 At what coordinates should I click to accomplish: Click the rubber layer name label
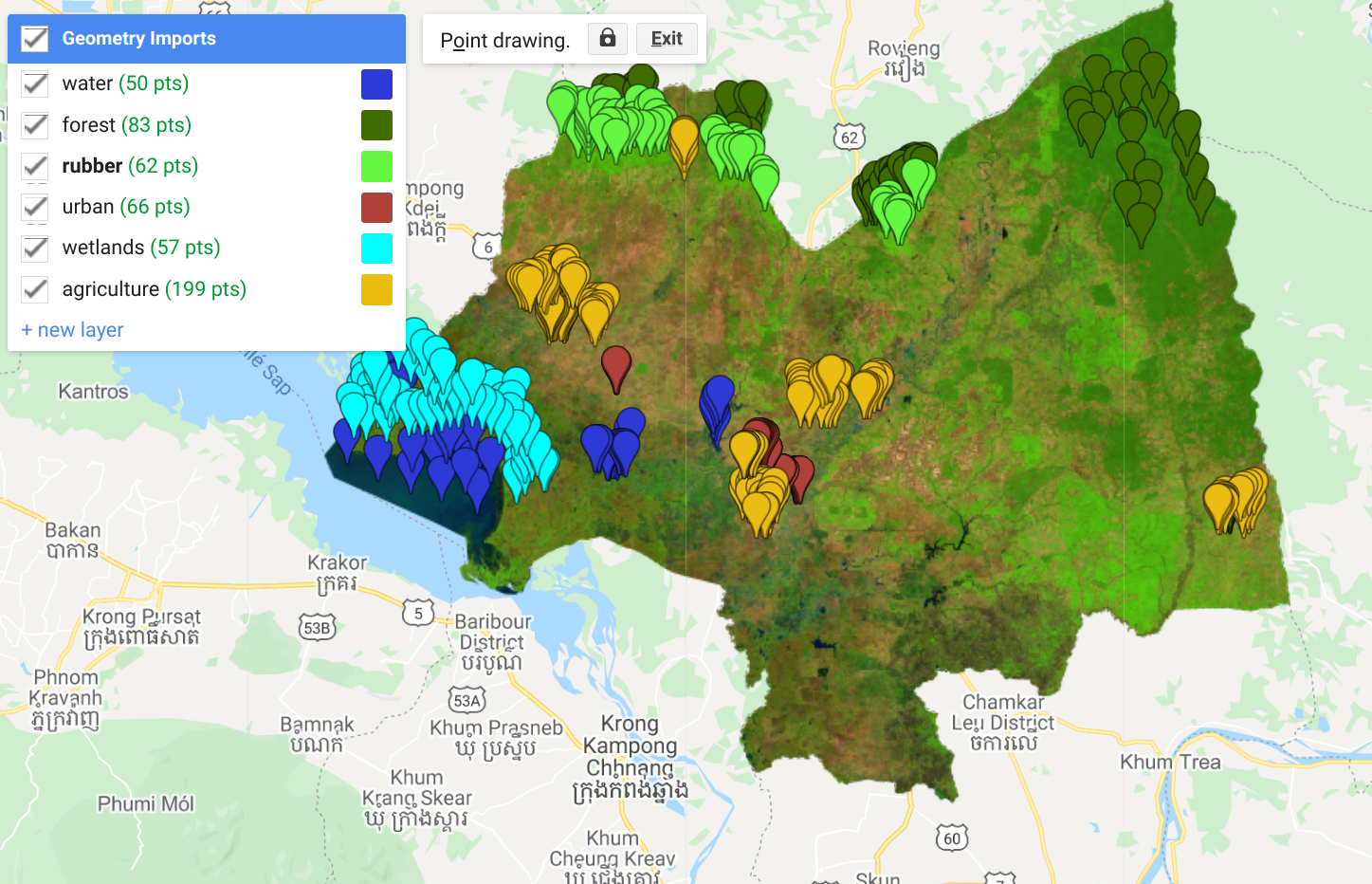coord(92,165)
